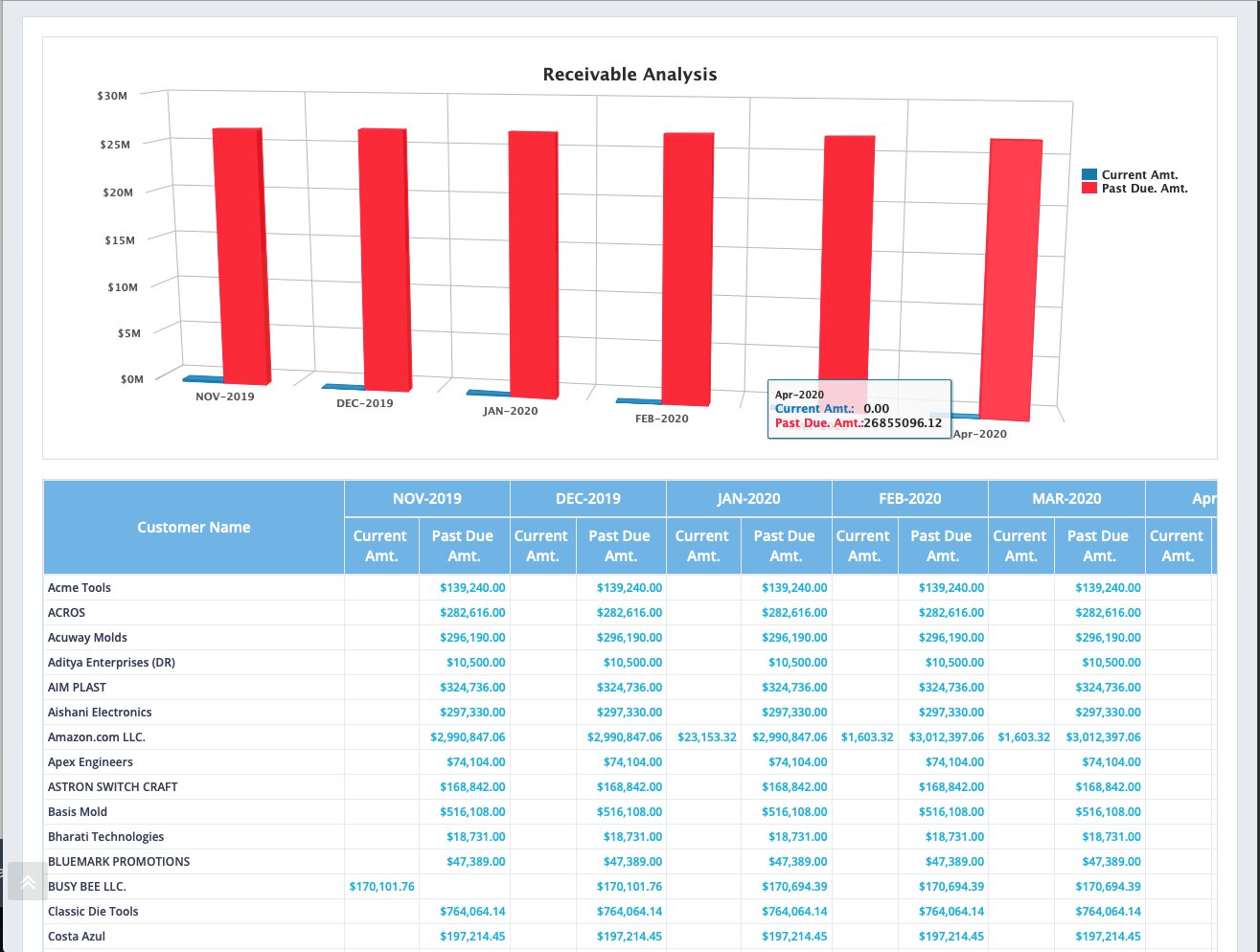Click the FEB-2020 red past due bar

(x=688, y=268)
